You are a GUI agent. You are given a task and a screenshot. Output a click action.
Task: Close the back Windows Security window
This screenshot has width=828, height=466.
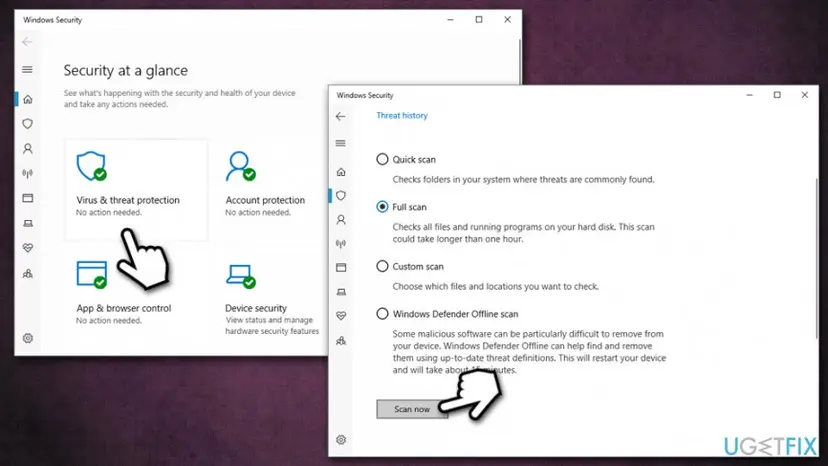click(x=507, y=20)
